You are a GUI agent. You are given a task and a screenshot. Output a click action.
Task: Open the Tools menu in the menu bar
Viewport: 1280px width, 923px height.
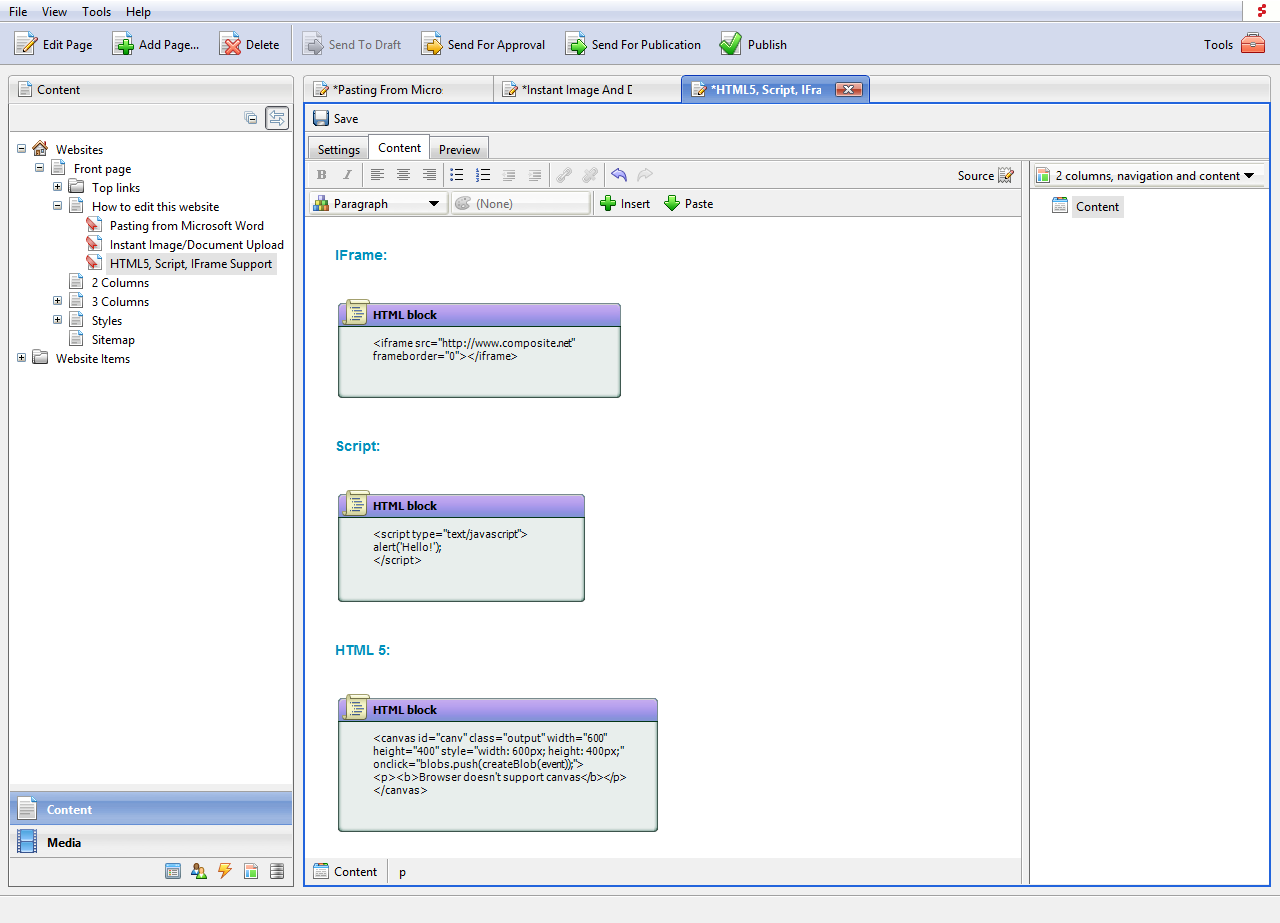point(96,11)
